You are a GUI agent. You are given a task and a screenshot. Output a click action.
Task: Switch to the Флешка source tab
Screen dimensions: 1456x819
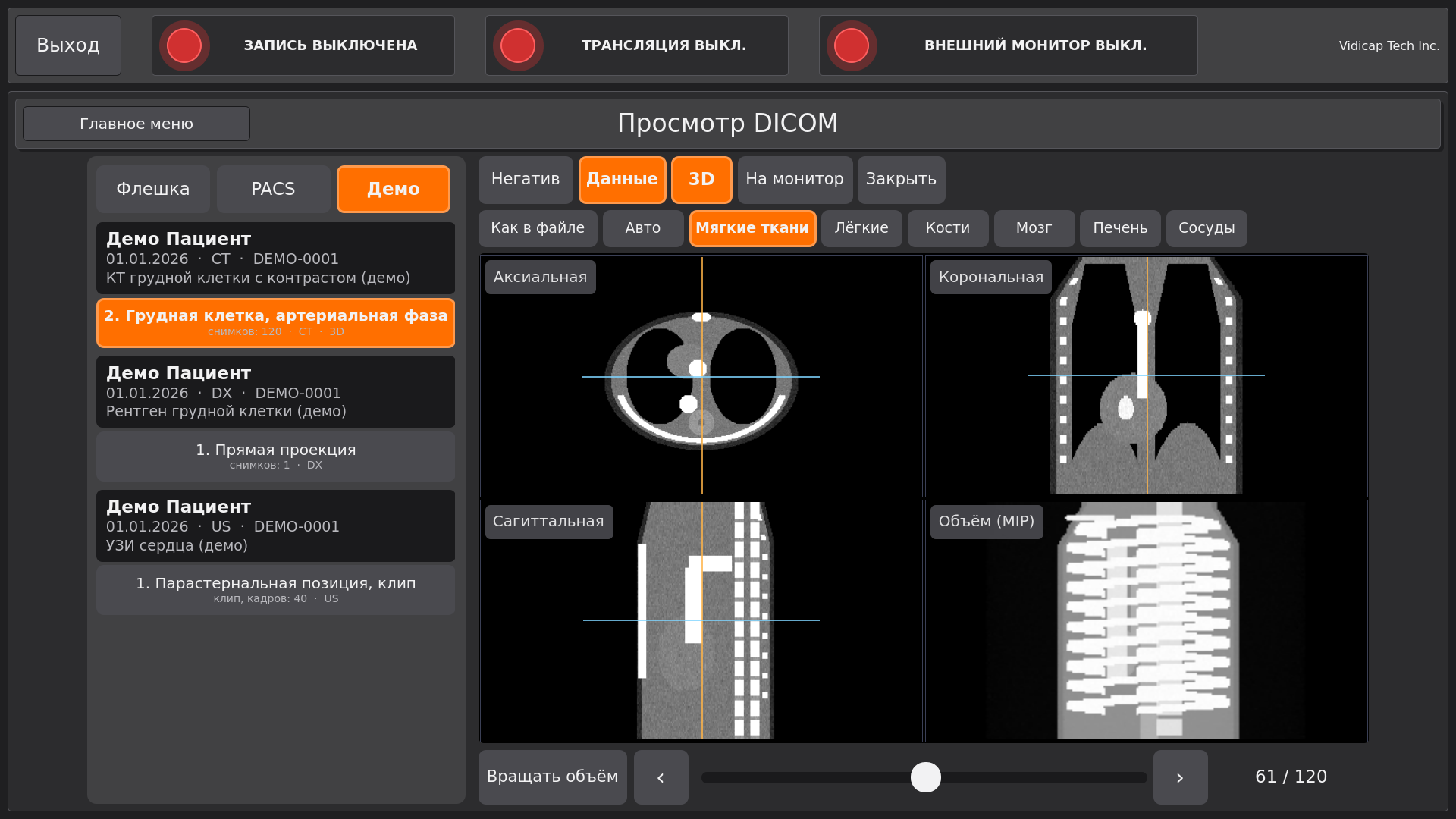[153, 189]
